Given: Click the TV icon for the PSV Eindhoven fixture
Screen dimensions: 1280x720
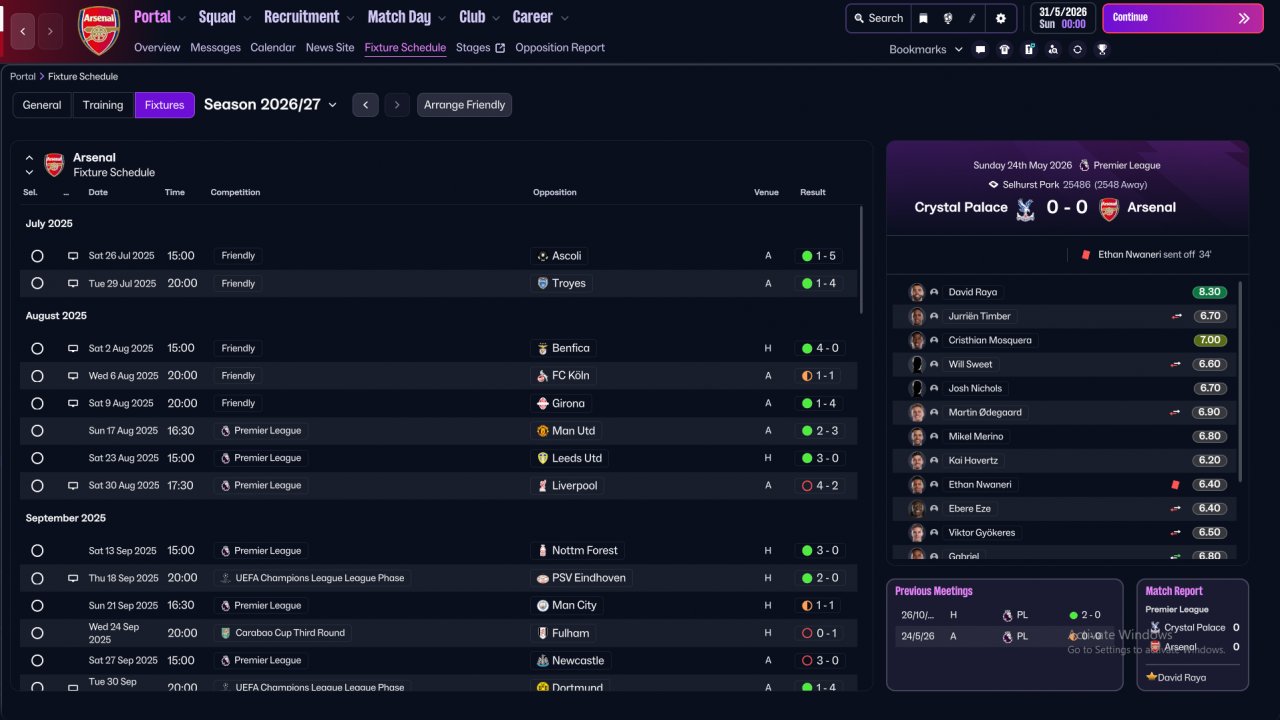Looking at the screenshot, I should coord(73,578).
